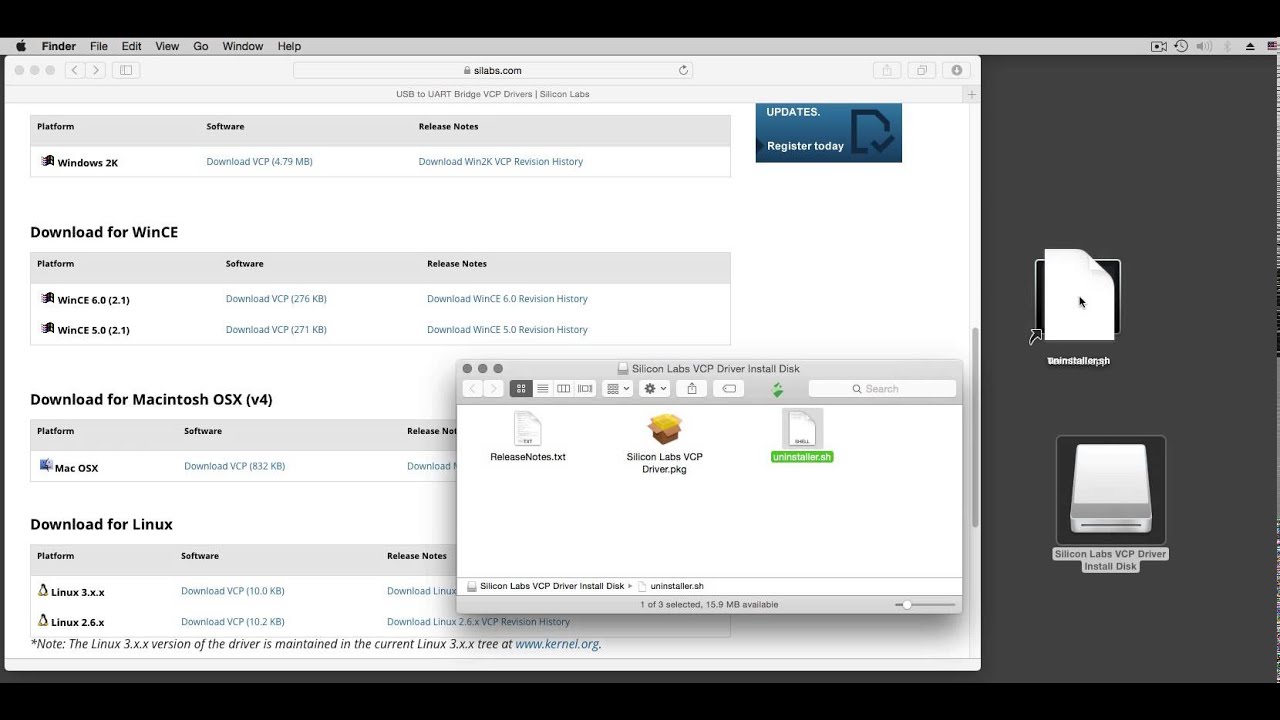This screenshot has width=1280, height=720.
Task: Open the Finder action gear menu
Action: (655, 389)
